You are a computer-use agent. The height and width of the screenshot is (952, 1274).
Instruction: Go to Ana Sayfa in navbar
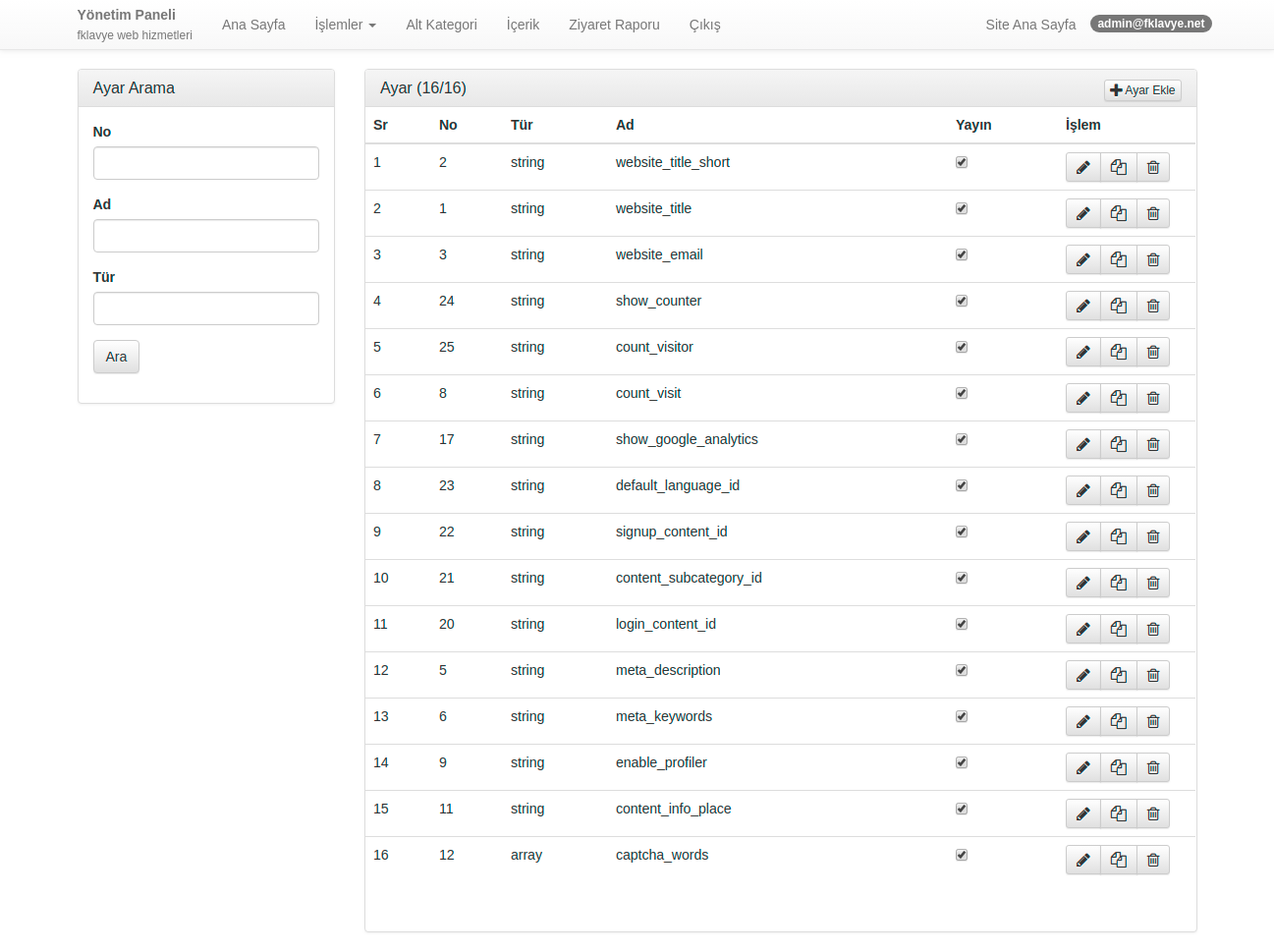tap(253, 25)
